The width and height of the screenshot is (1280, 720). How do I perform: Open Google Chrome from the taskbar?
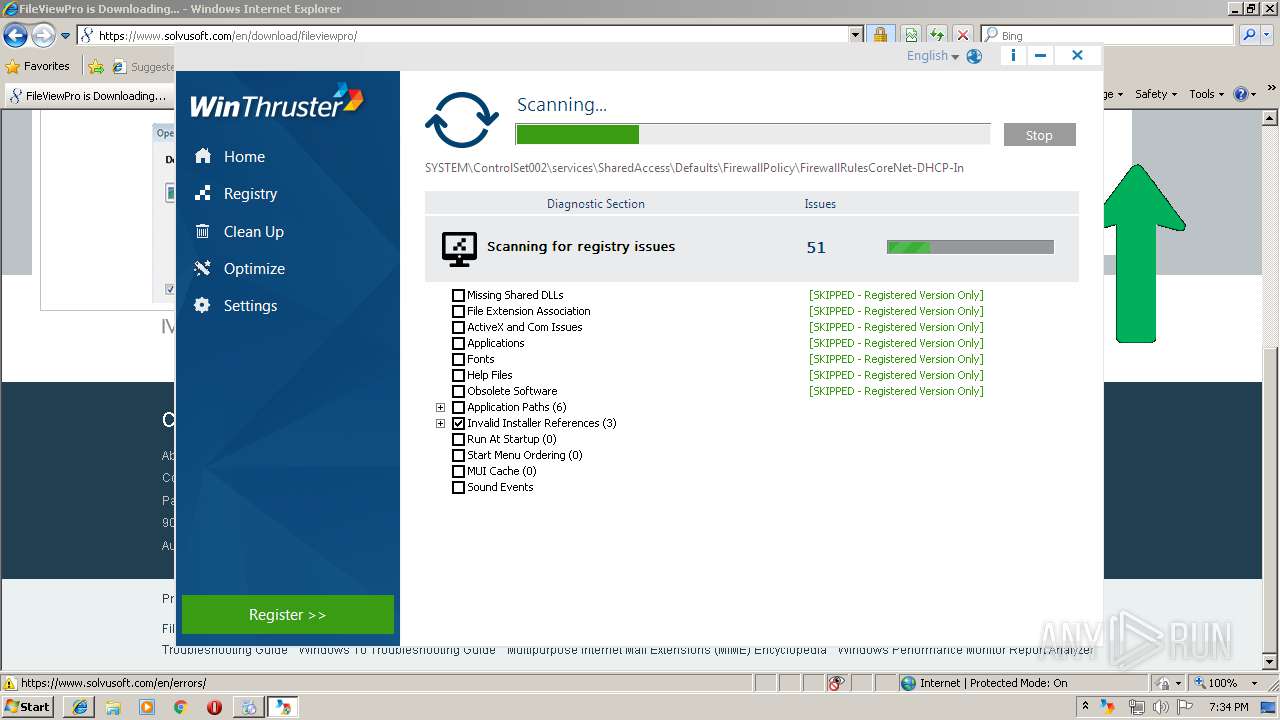[180, 706]
